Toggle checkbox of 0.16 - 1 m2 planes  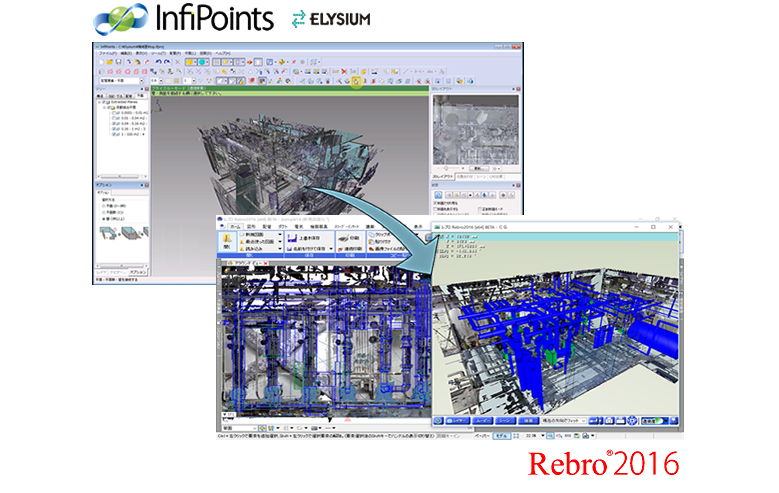pos(114,129)
